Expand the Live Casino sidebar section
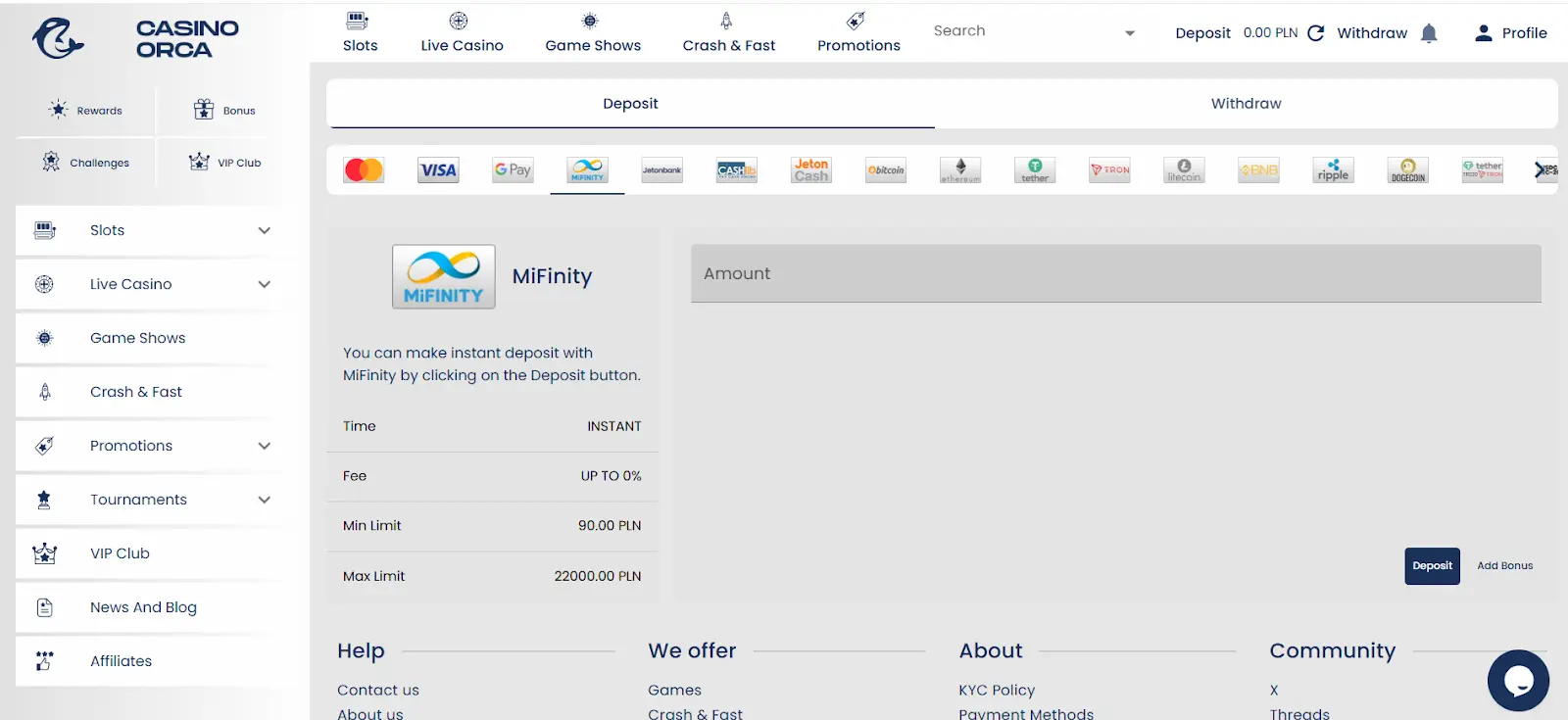 pos(264,284)
